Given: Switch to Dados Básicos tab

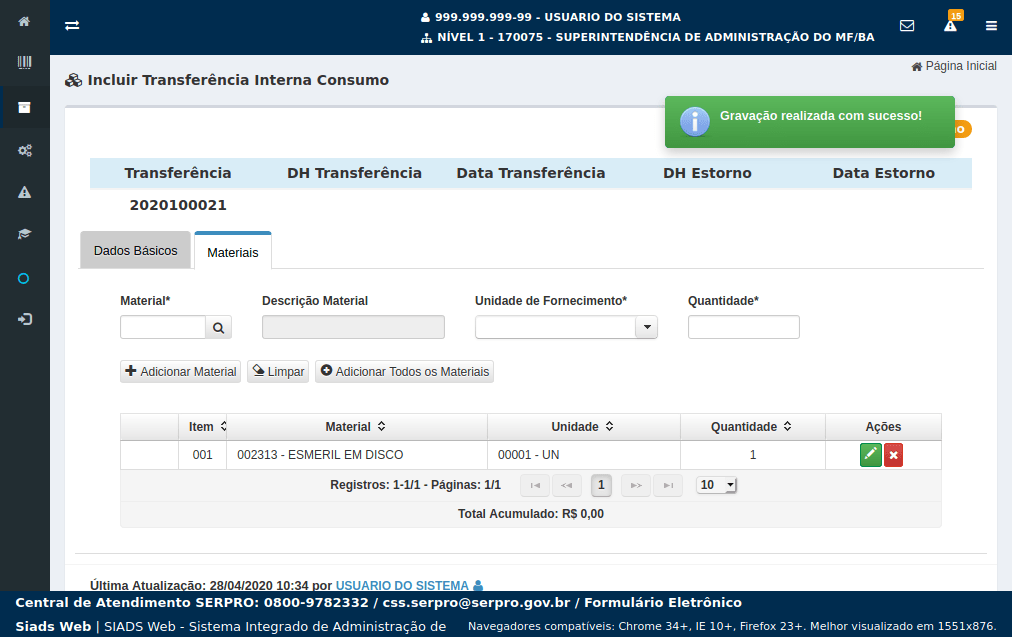Looking at the screenshot, I should coord(136,250).
